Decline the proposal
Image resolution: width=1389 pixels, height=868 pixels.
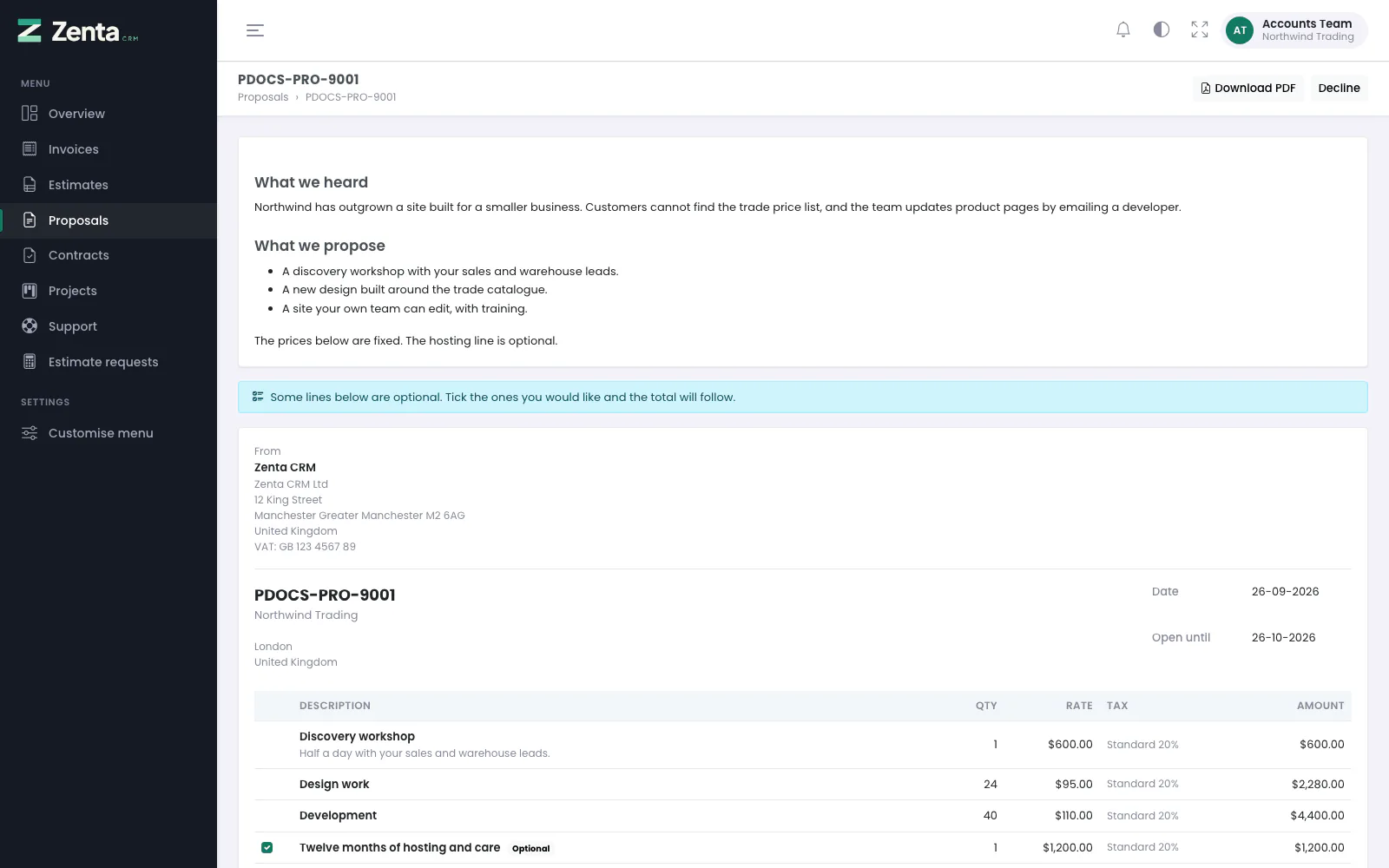[1339, 89]
